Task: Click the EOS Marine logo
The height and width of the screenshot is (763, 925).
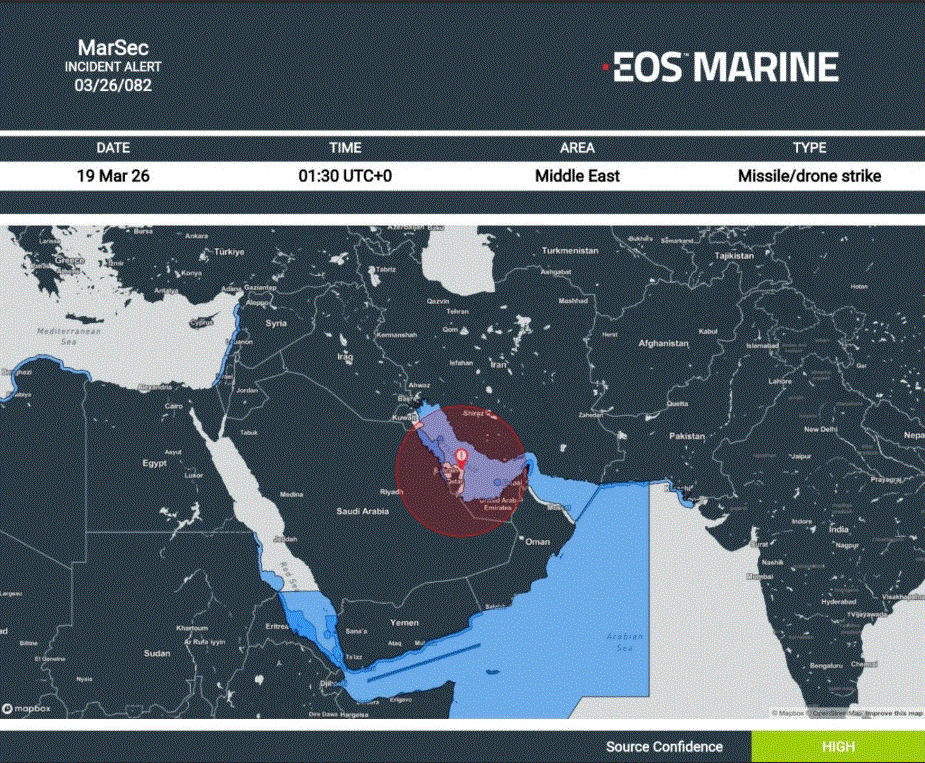Action: [720, 67]
